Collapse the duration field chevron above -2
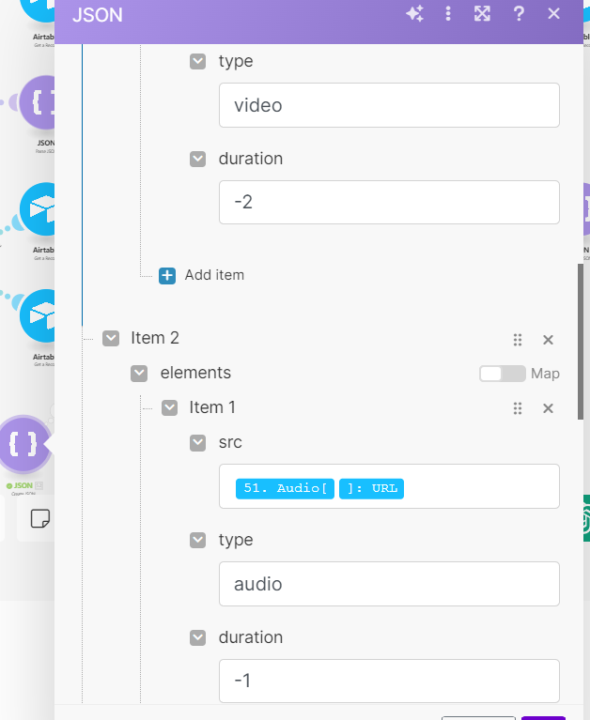 pyautogui.click(x=198, y=159)
